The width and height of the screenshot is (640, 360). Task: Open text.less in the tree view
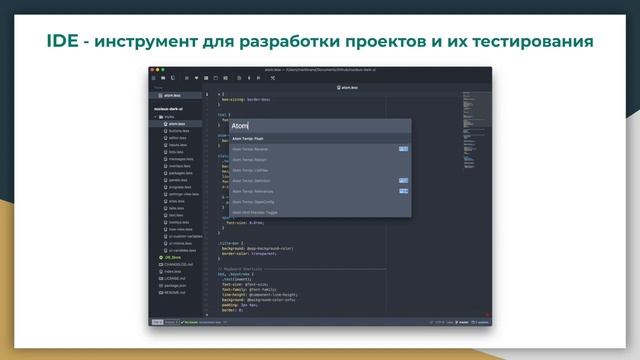coord(173,215)
